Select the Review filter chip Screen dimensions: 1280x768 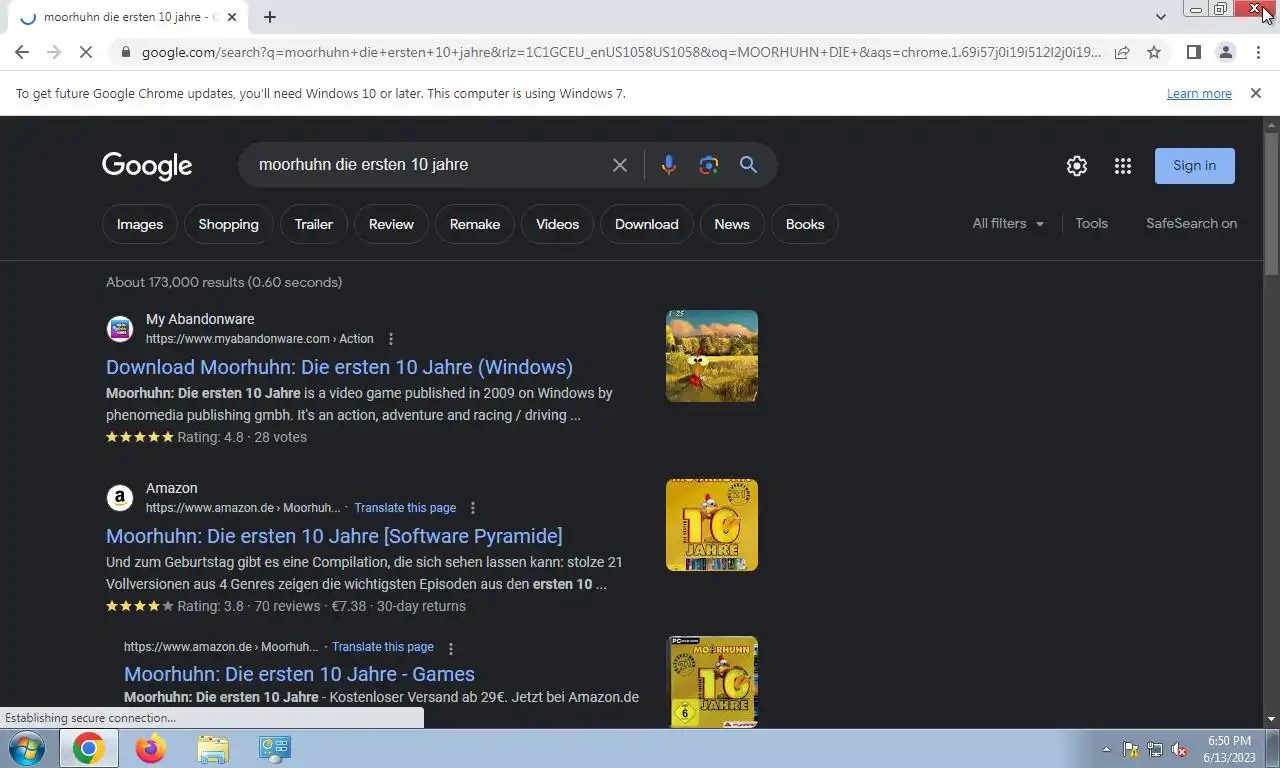coord(391,224)
